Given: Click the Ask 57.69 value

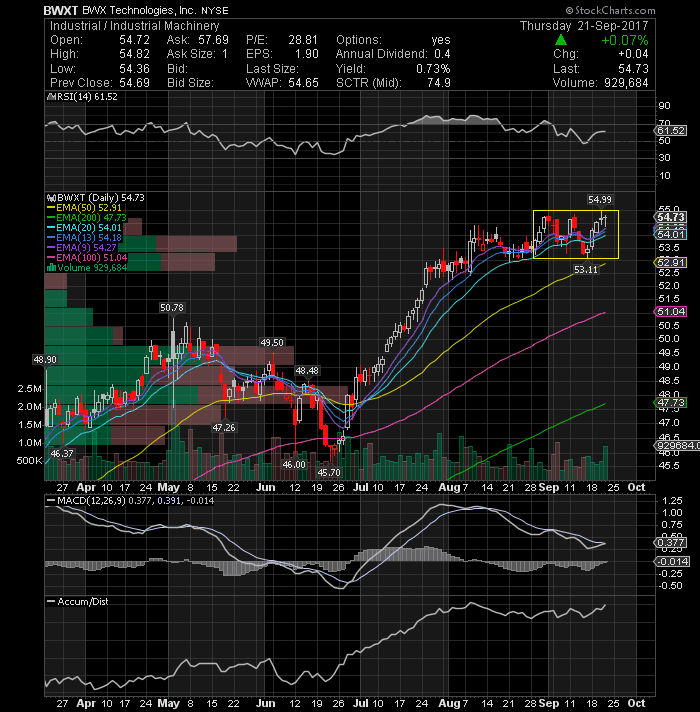Looking at the screenshot, I should [x=213, y=40].
